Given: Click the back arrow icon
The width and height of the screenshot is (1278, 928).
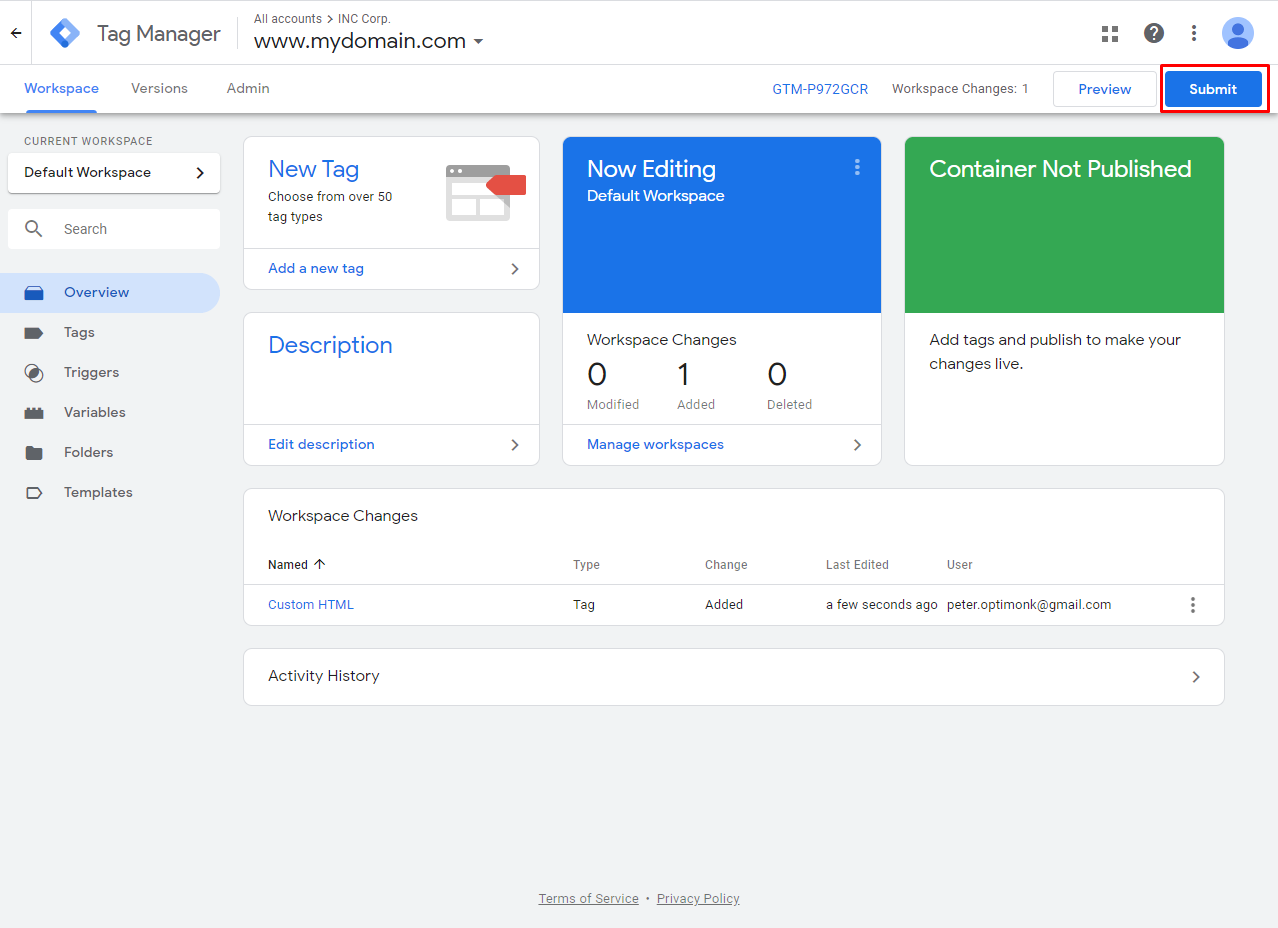Looking at the screenshot, I should 16,33.
